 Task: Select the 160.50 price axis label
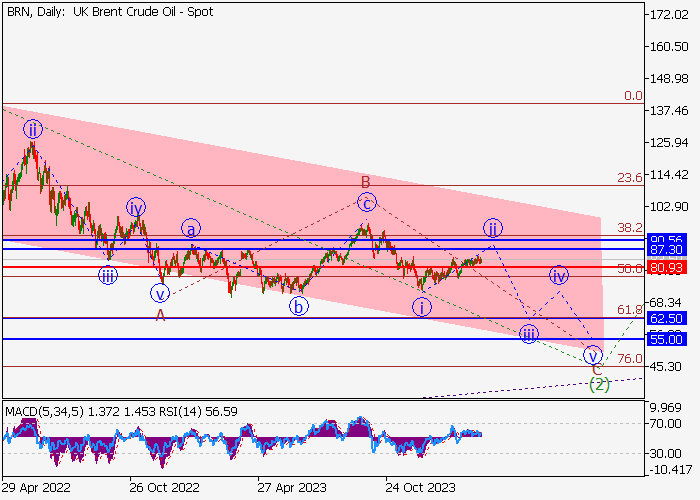[x=669, y=47]
